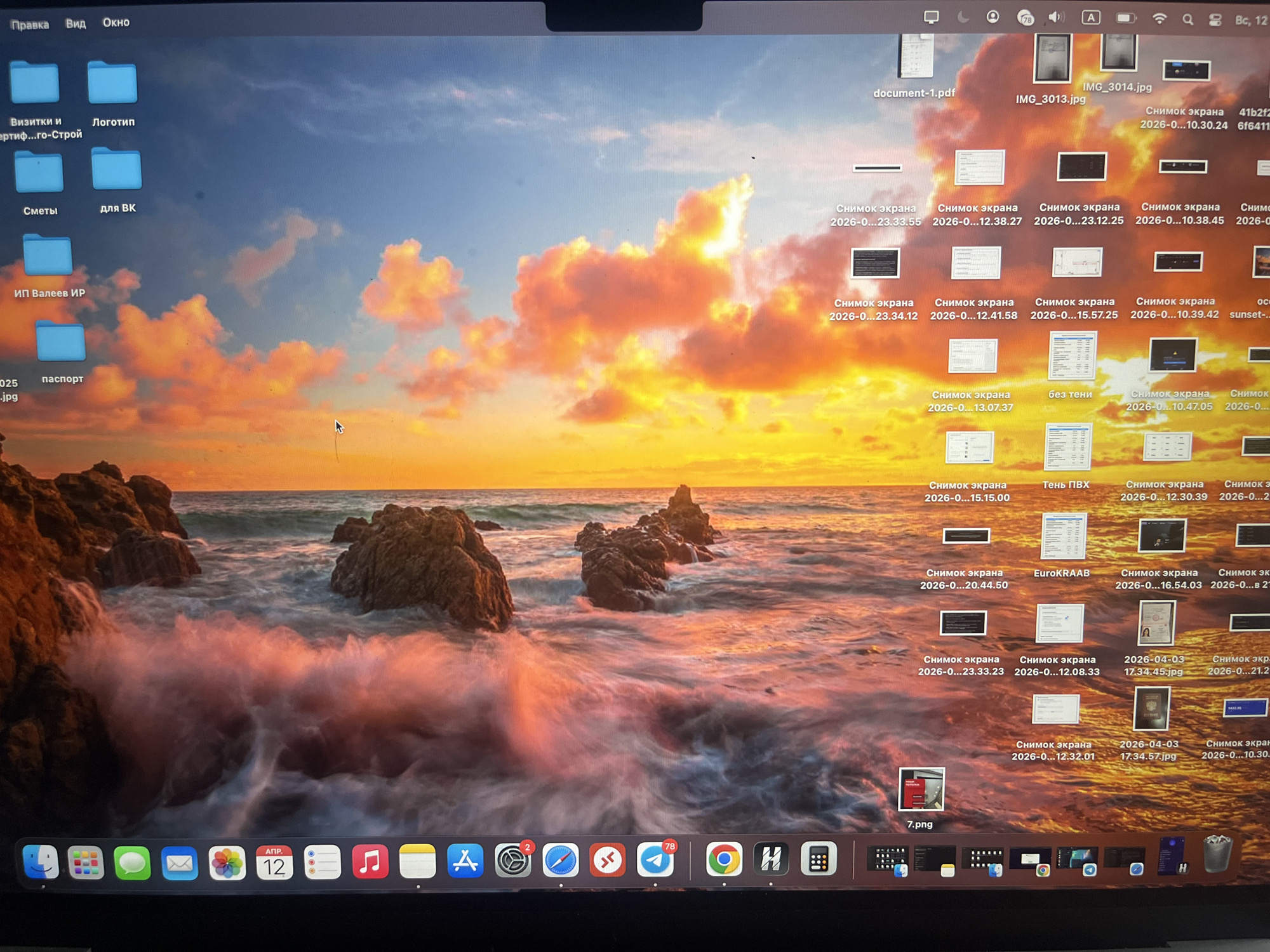Open Google Chrome in the Dock
Image resolution: width=1270 pixels, height=952 pixels.
pos(724,860)
